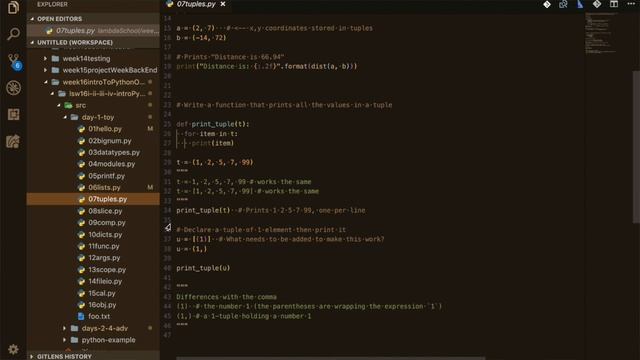The width and height of the screenshot is (640, 360).
Task: Open 14fileio.py in the explorer
Action: pyautogui.click(x=93, y=281)
